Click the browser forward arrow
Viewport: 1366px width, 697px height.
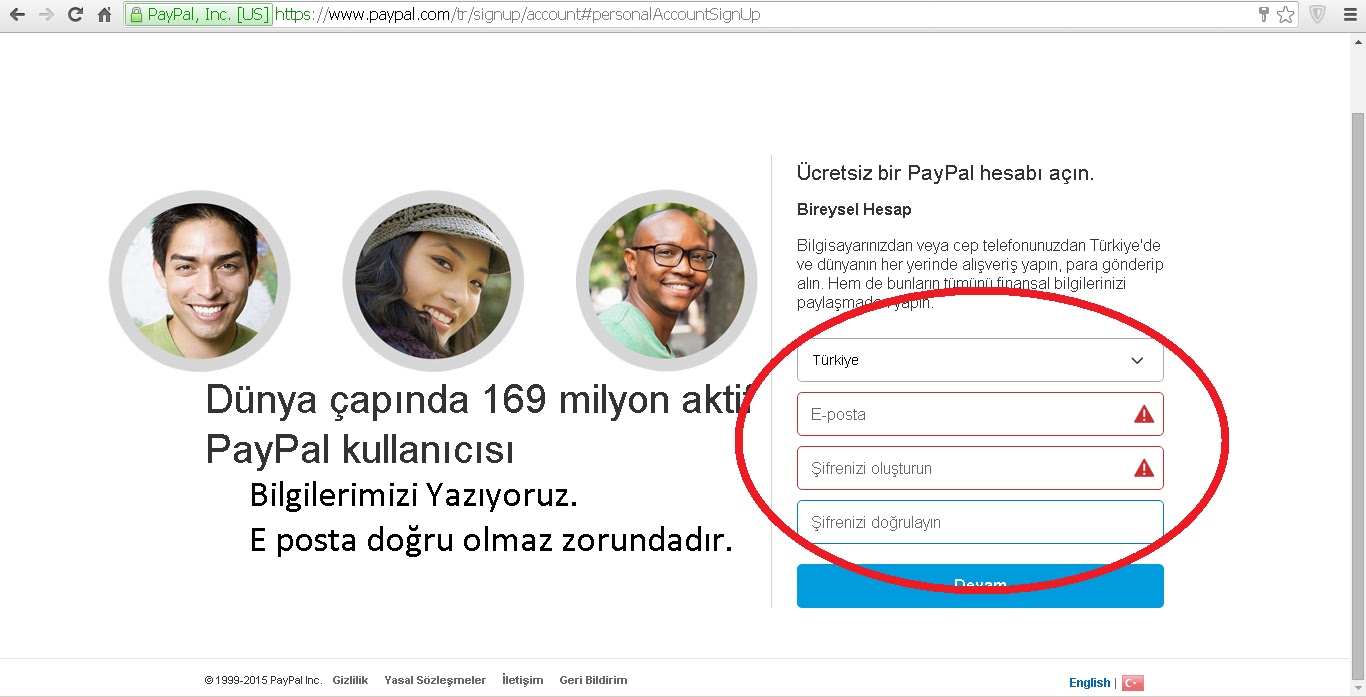46,15
